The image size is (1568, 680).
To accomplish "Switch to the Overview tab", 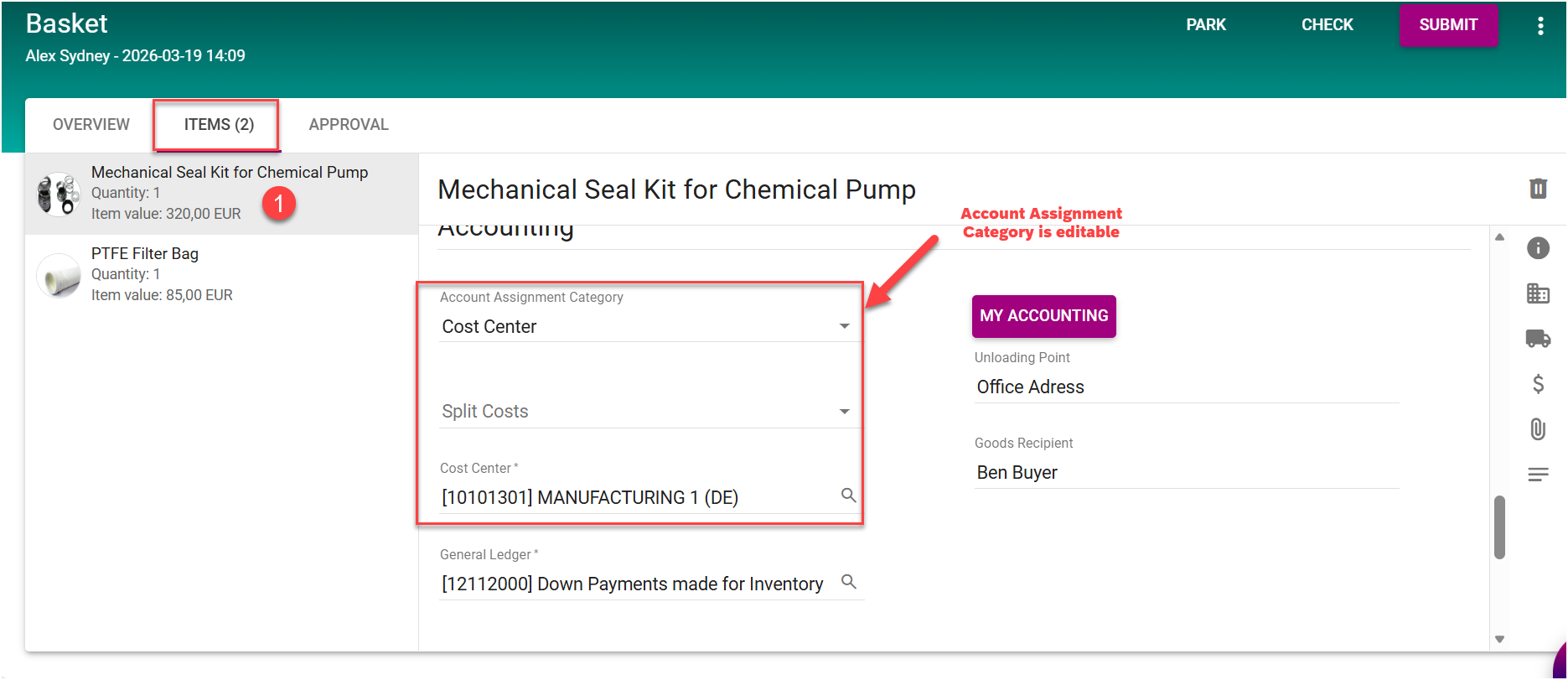I will point(91,125).
